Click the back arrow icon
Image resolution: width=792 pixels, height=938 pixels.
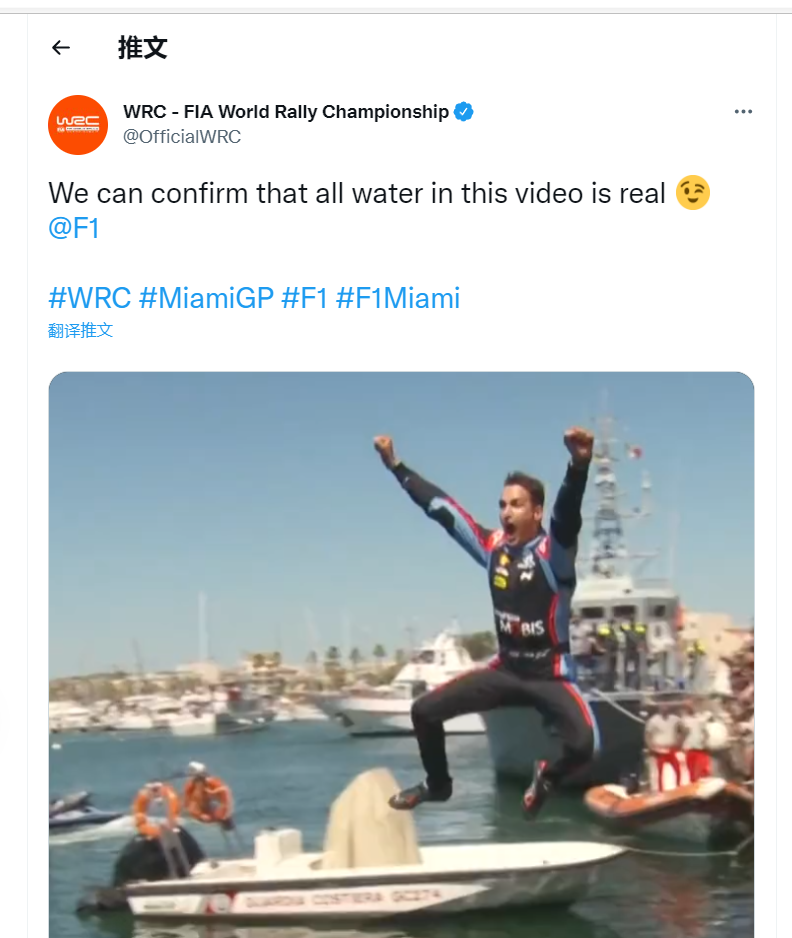(61, 47)
